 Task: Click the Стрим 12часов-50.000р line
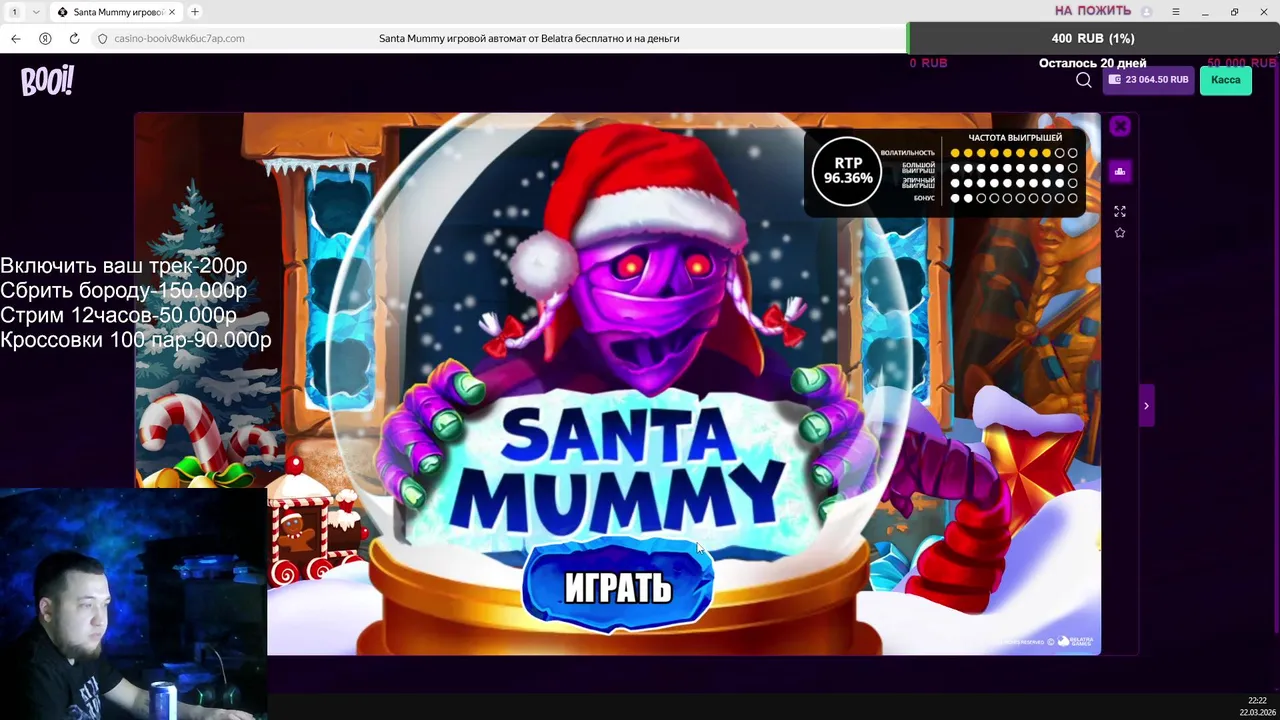tap(118, 315)
